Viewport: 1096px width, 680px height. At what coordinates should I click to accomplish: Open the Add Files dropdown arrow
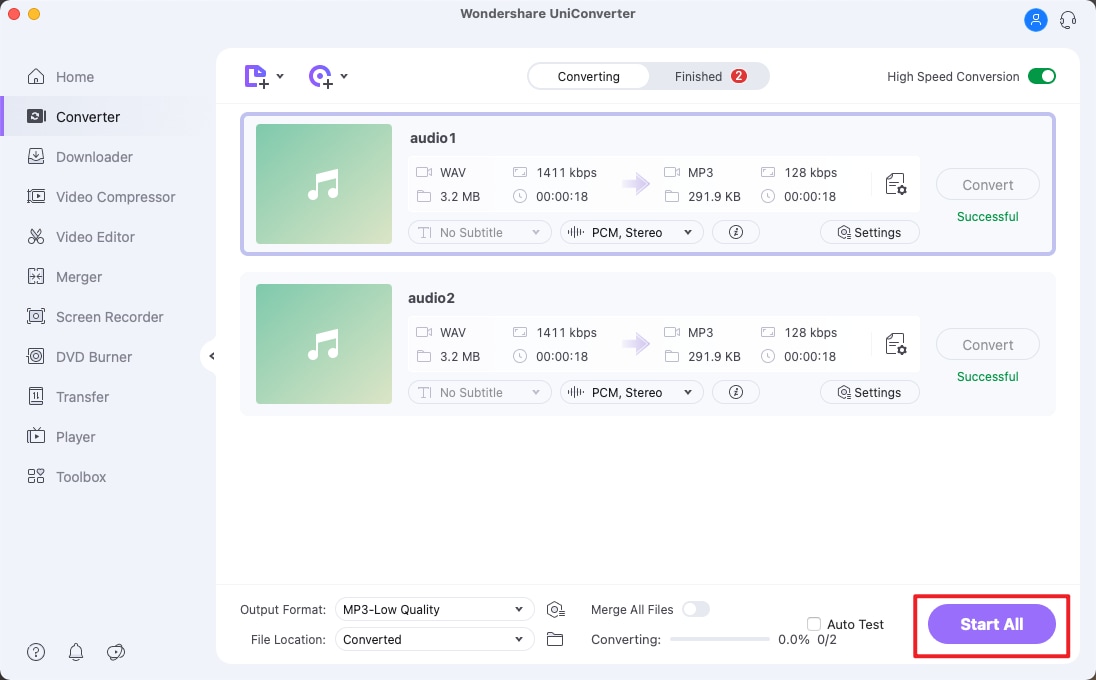click(280, 76)
